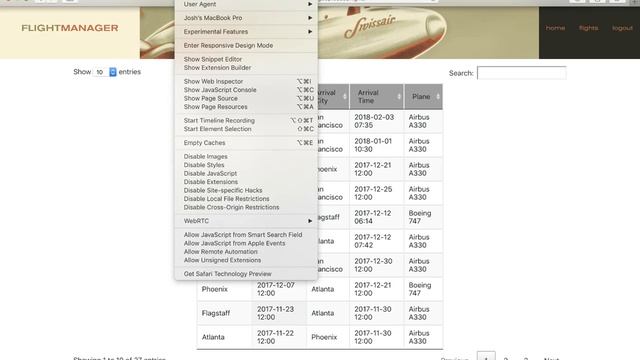
Task: Click the Search input field
Action: [x=521, y=73]
